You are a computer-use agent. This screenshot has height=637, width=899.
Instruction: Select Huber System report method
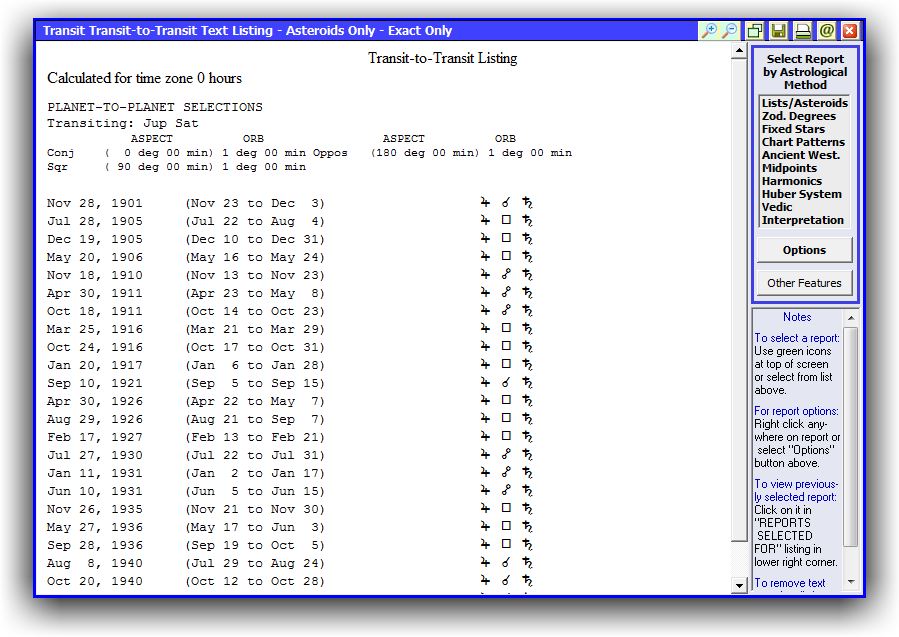[x=802, y=194]
